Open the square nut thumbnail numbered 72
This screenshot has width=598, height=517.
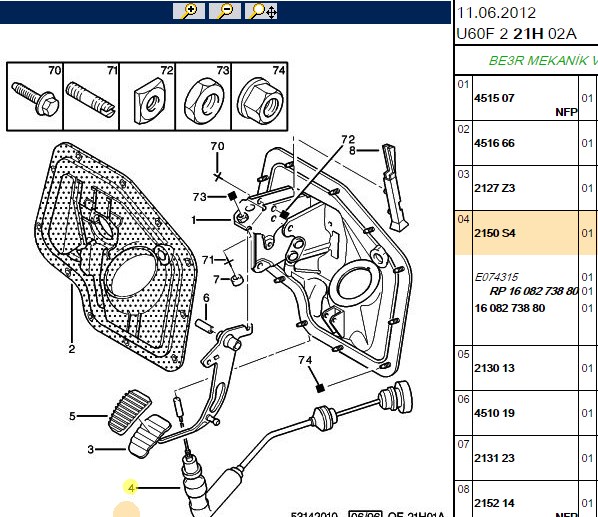click(147, 97)
